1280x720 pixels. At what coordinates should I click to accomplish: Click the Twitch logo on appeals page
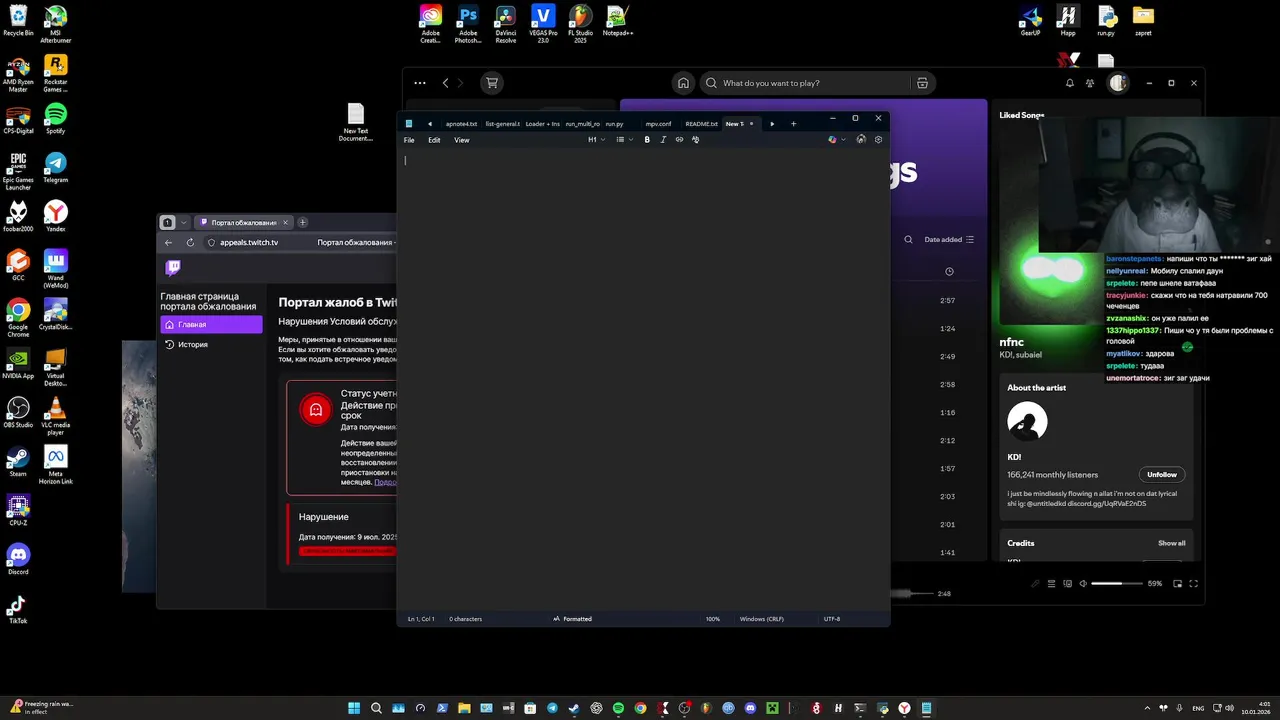[x=173, y=268]
